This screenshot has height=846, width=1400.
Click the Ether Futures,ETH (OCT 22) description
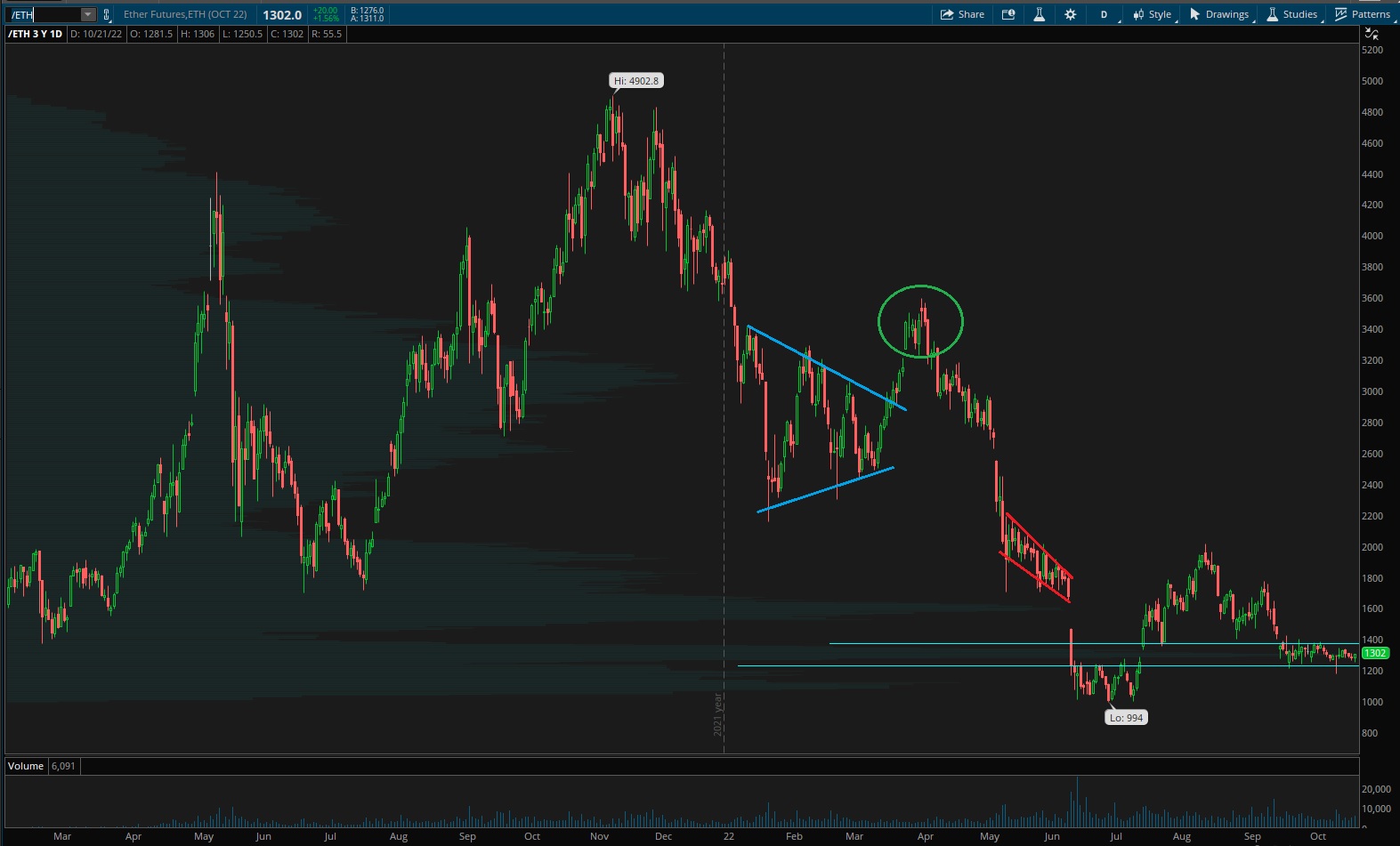pos(185,14)
